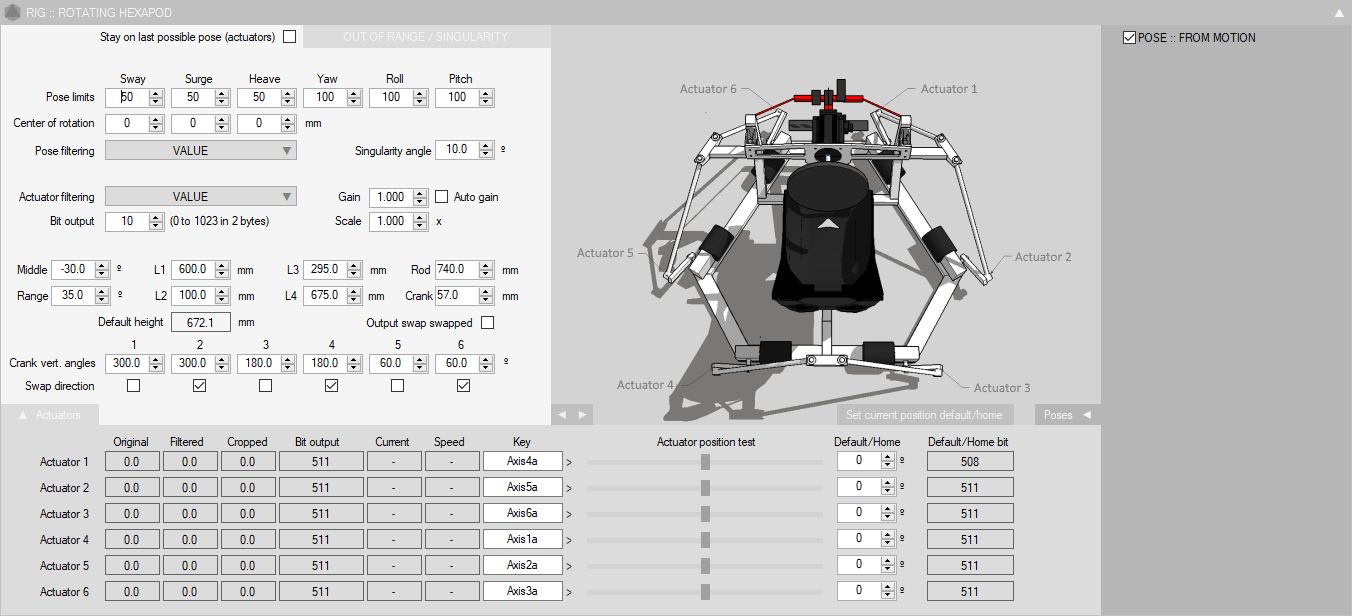Toggle the Auto gain checkbox
Screen dimensions: 1352x616
click(441, 197)
